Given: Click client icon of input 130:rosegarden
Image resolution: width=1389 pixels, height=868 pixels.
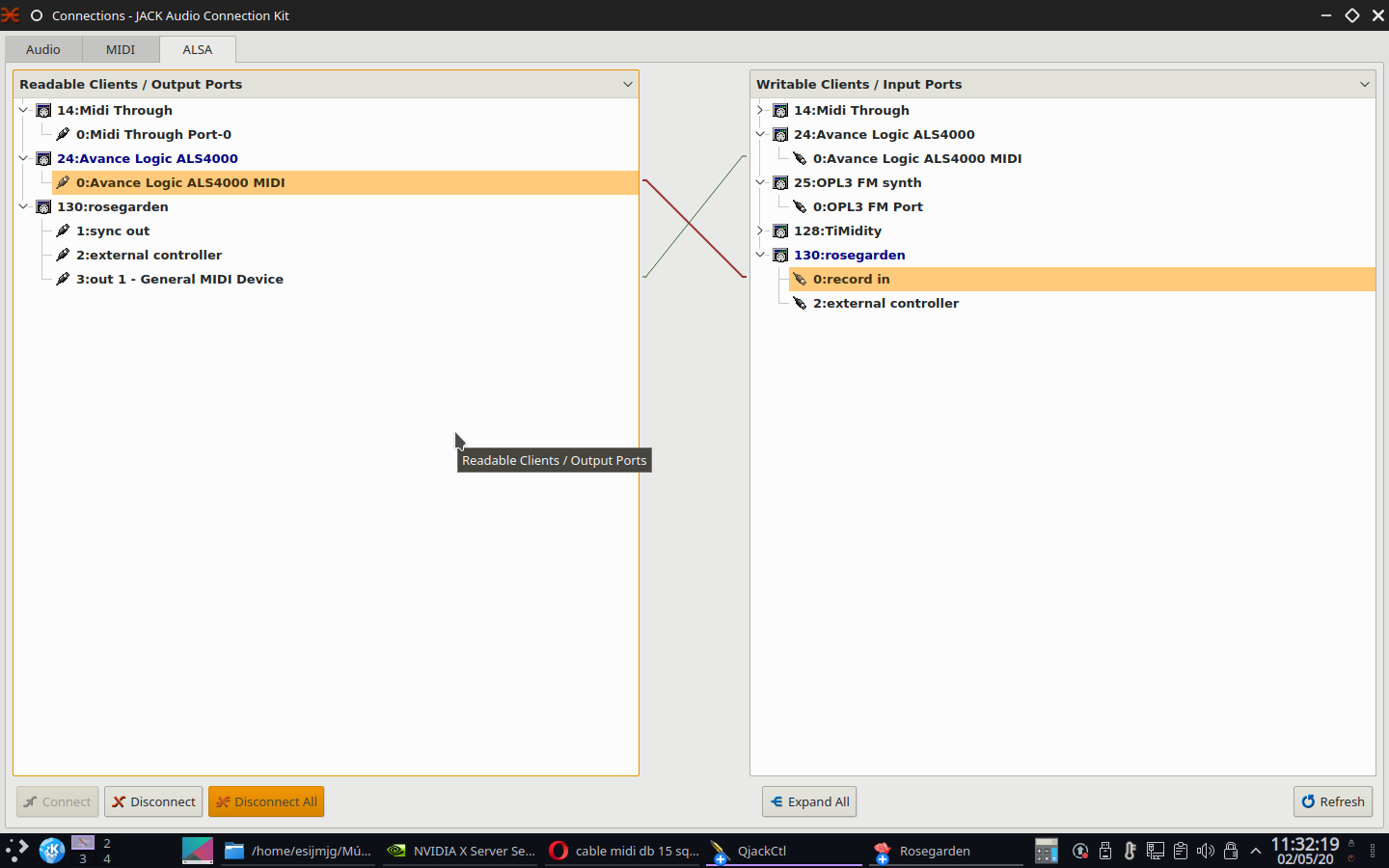Looking at the screenshot, I should point(780,255).
